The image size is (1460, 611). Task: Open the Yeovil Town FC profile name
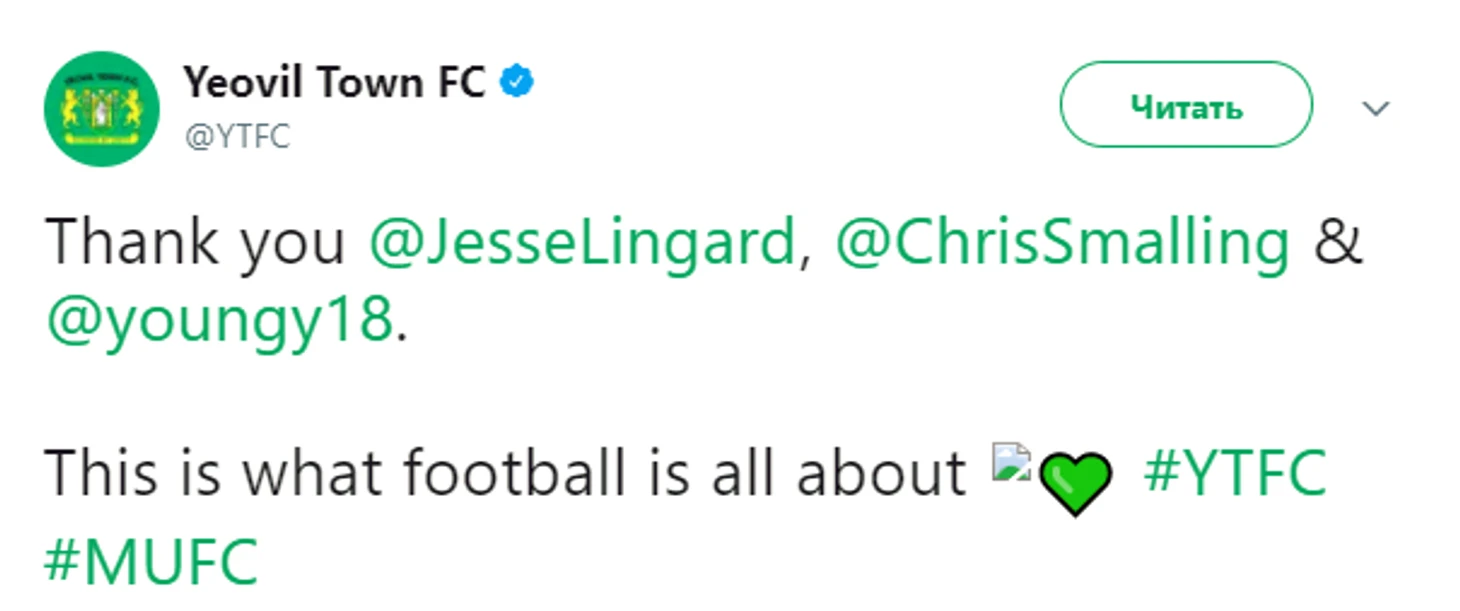[334, 83]
